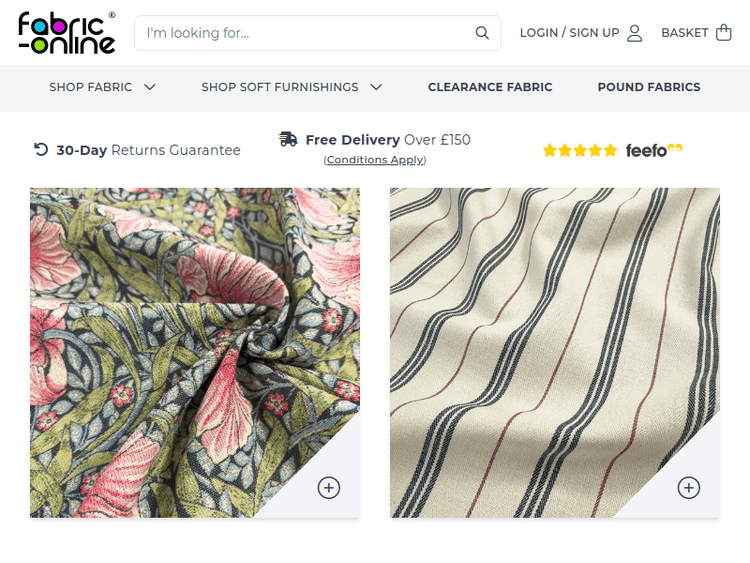Click the Login / Sign Up link
This screenshot has height=563, width=750.
569,33
